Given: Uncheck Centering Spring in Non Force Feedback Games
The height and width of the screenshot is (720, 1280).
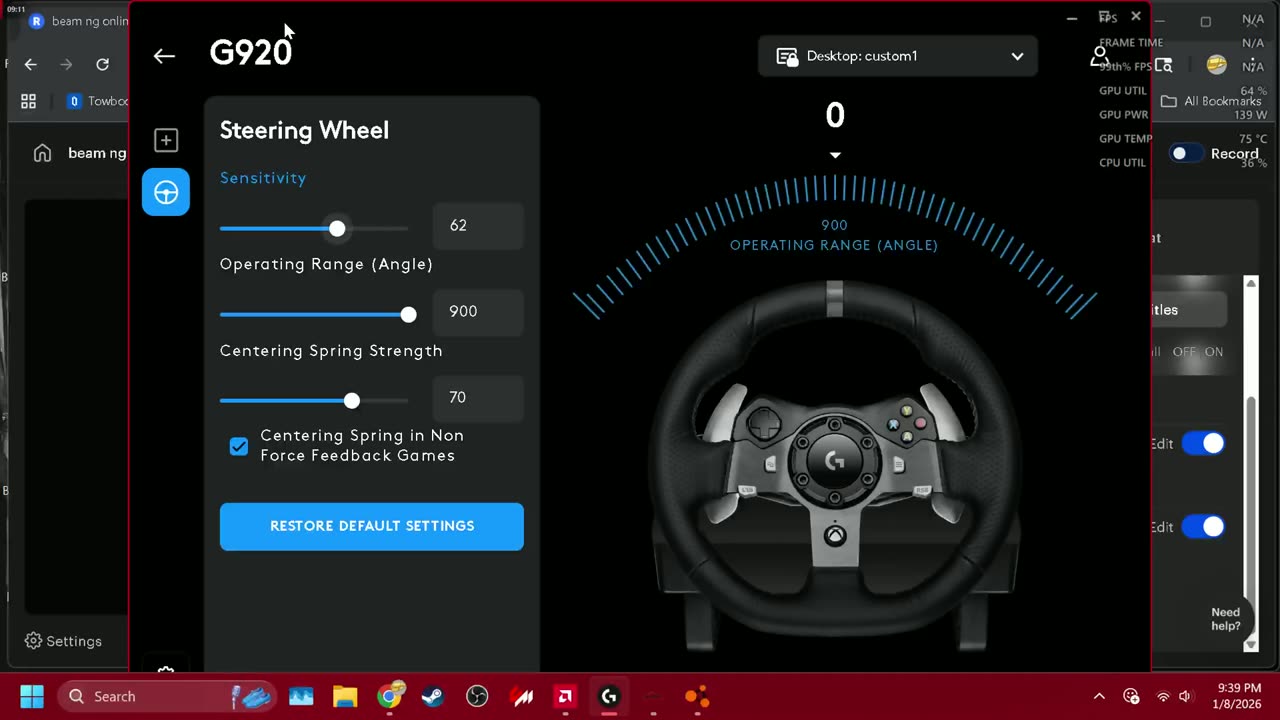Looking at the screenshot, I should pyautogui.click(x=239, y=446).
